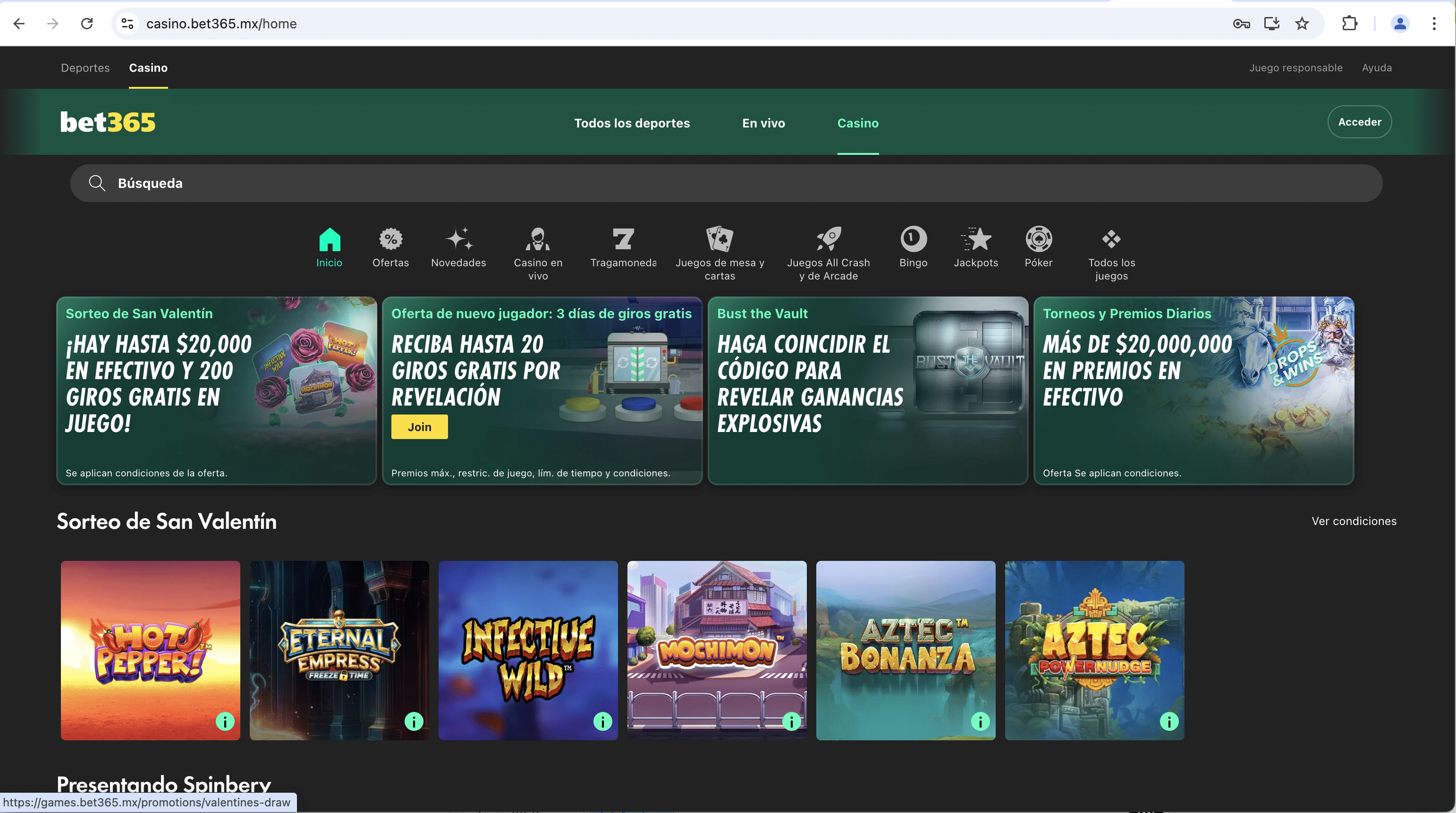This screenshot has height=813, width=1456.
Task: Open the Jackpots star icon
Action: click(976, 240)
